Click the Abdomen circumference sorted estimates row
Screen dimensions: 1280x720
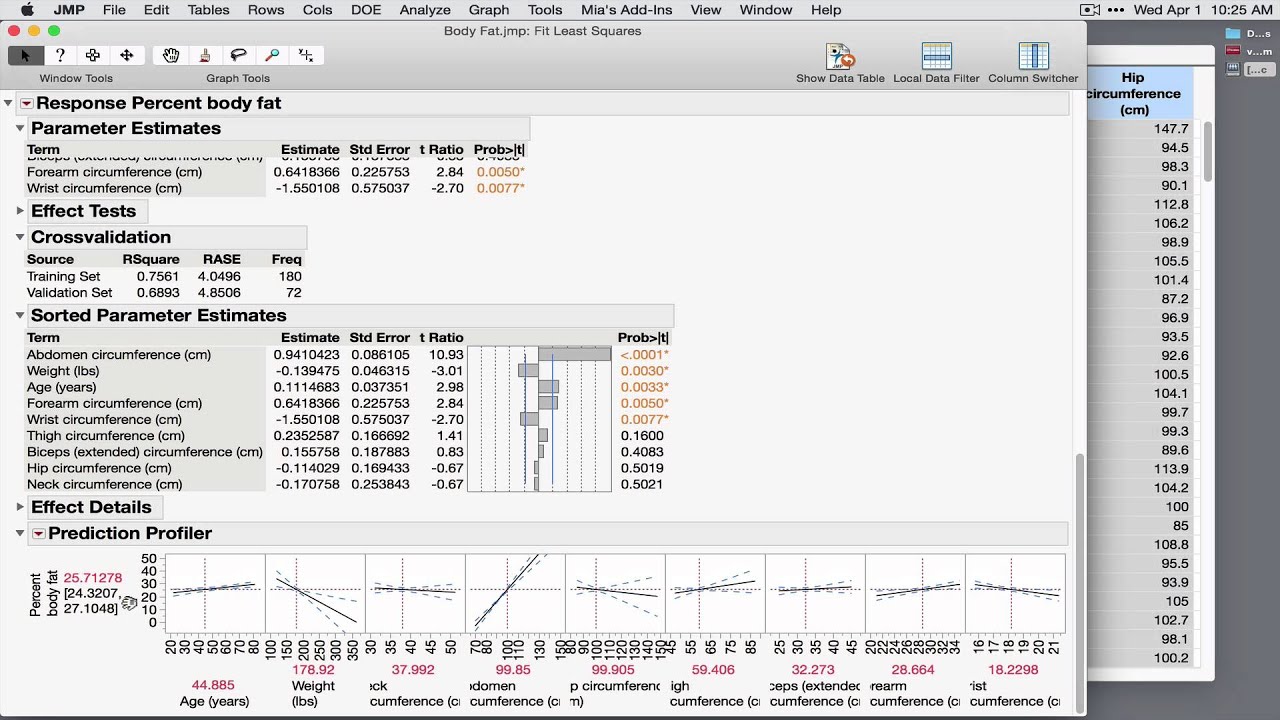coord(347,355)
